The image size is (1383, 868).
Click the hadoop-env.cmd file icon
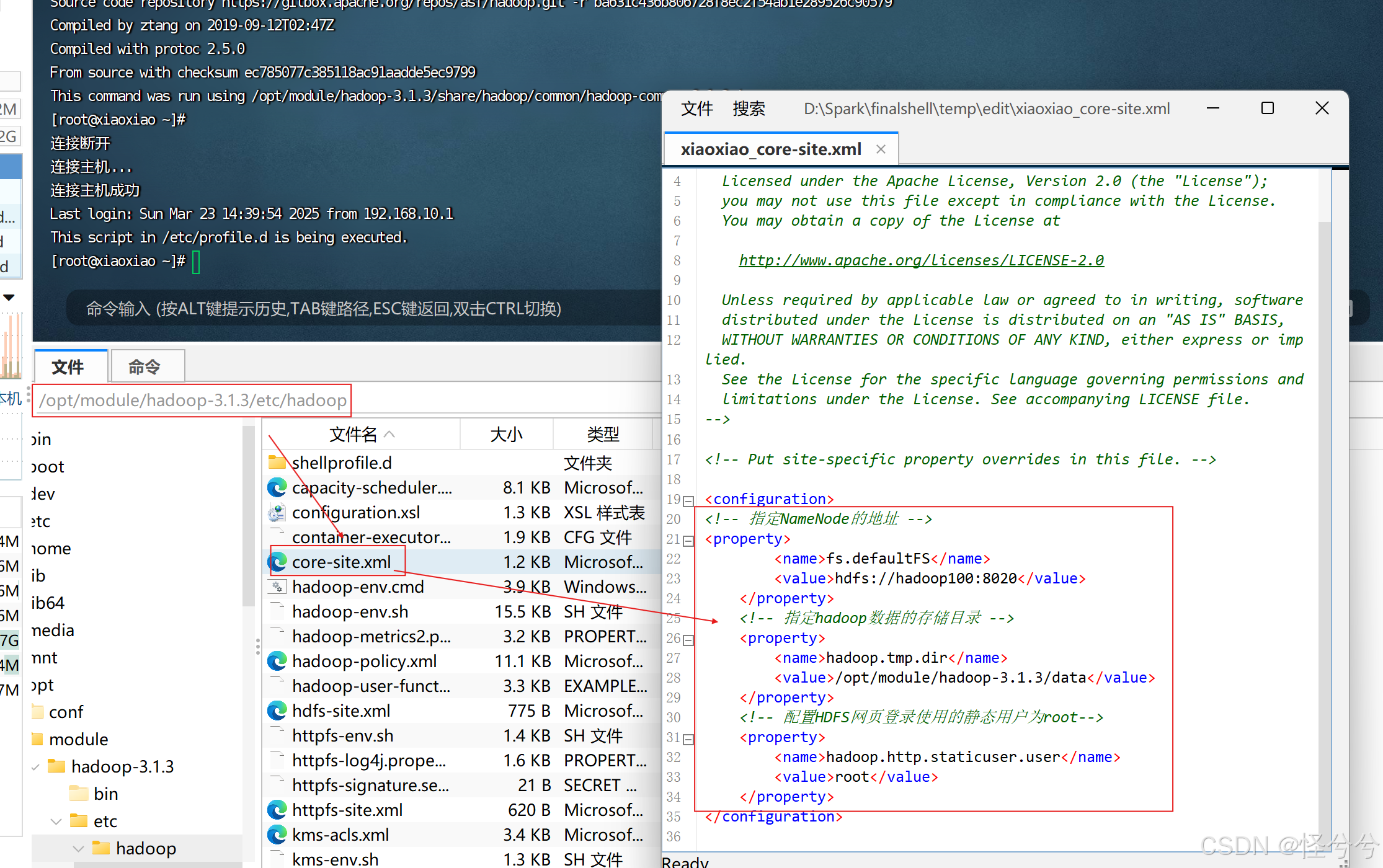tap(277, 587)
